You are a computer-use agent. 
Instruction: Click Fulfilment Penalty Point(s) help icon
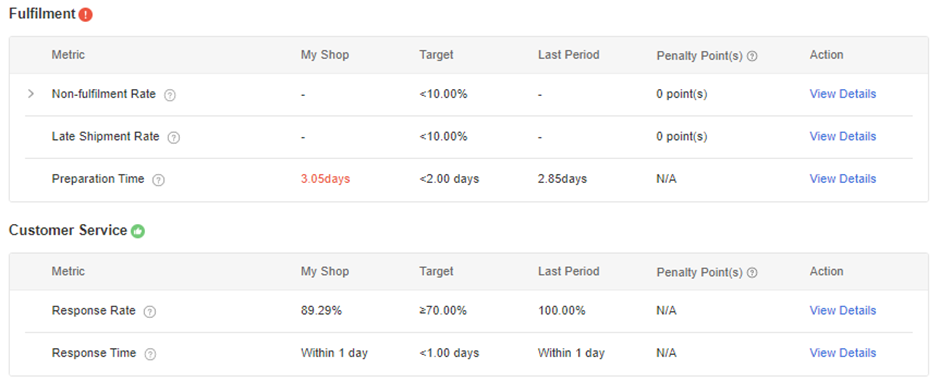tap(752, 56)
